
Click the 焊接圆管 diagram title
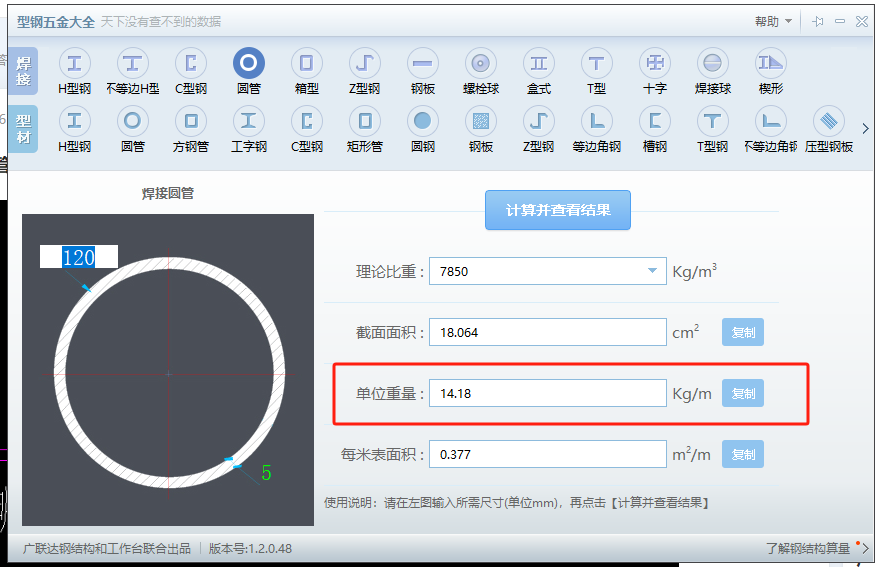click(167, 193)
